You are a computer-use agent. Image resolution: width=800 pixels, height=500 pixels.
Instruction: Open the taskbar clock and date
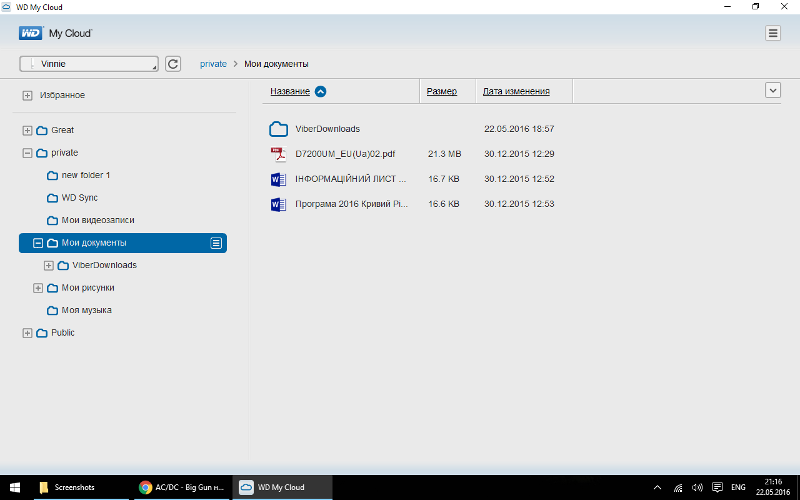coord(773,487)
